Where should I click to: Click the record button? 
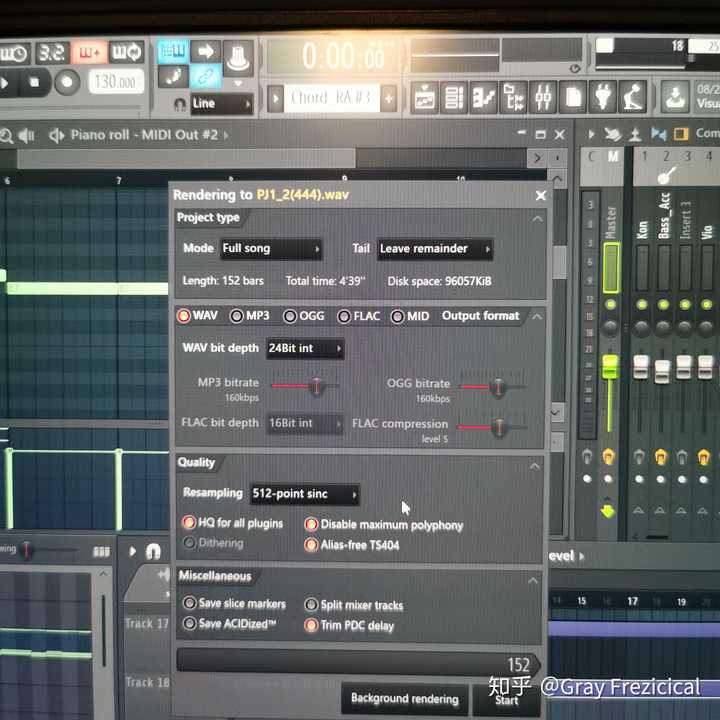pos(67,83)
